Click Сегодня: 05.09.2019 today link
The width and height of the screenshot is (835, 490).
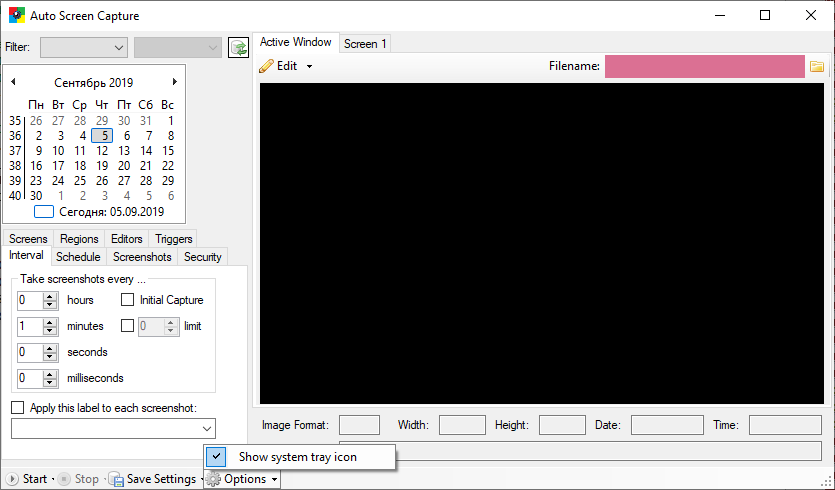pos(111,211)
